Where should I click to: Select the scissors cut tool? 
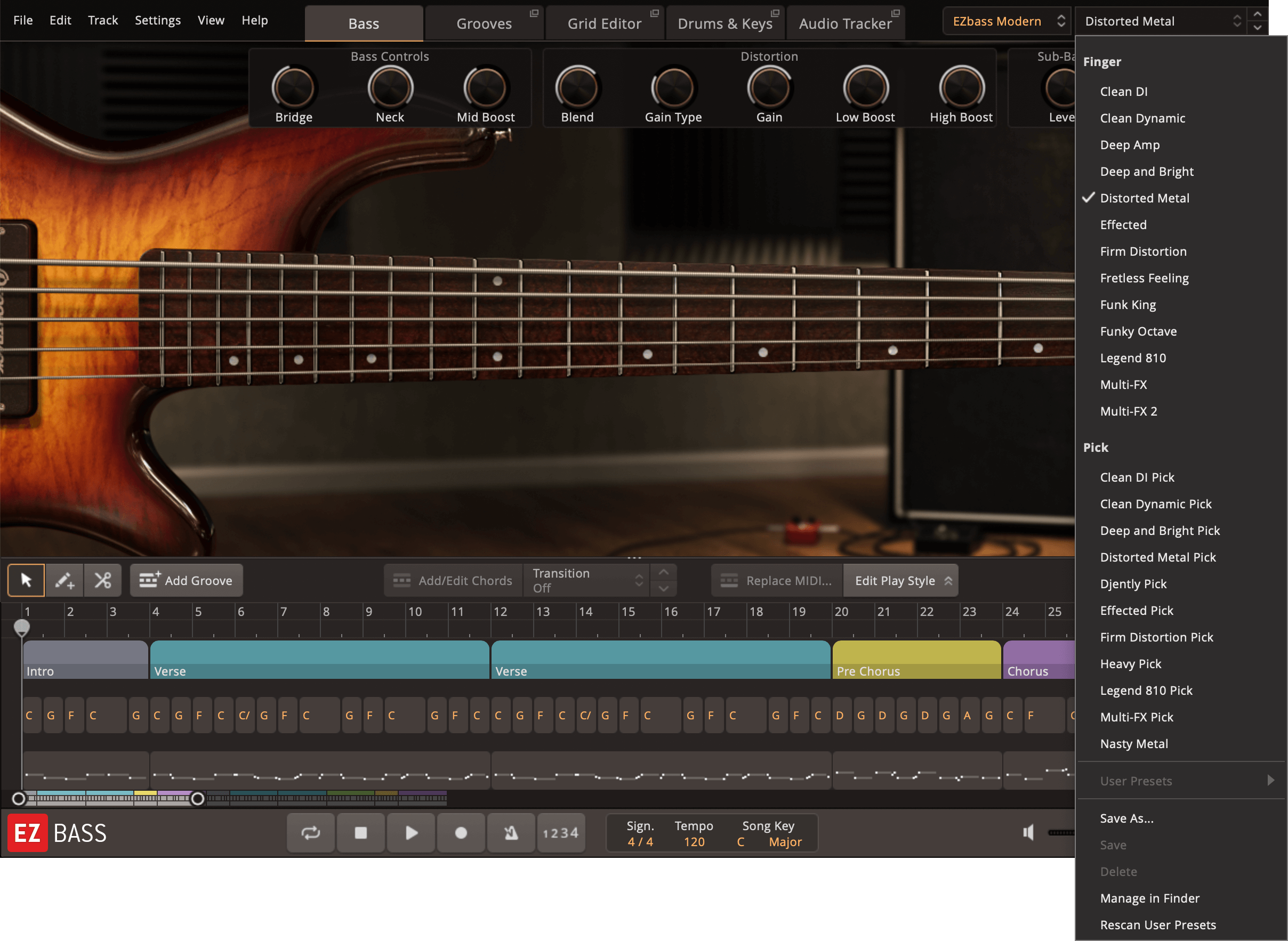[x=102, y=580]
